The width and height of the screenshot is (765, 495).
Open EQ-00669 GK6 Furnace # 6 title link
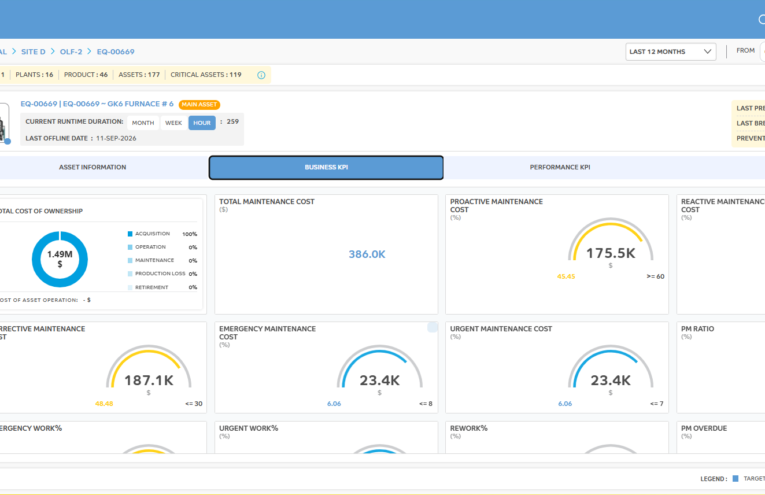click(97, 104)
